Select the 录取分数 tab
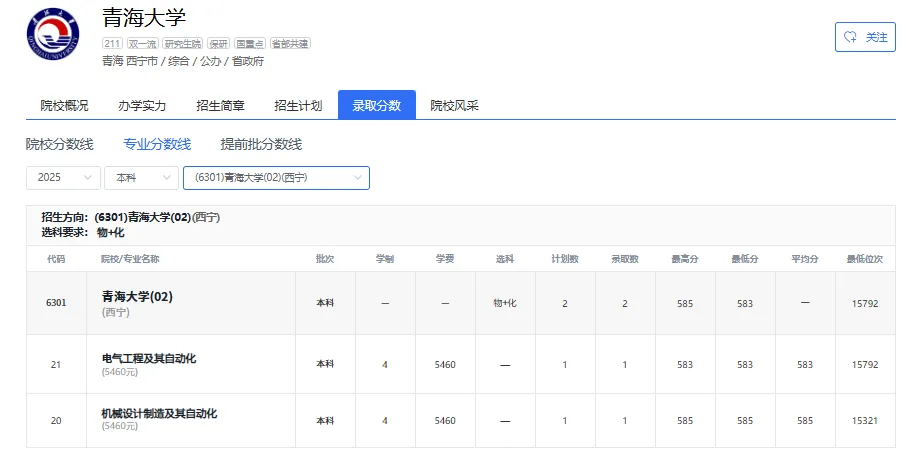The width and height of the screenshot is (906, 459). pyautogui.click(x=377, y=105)
